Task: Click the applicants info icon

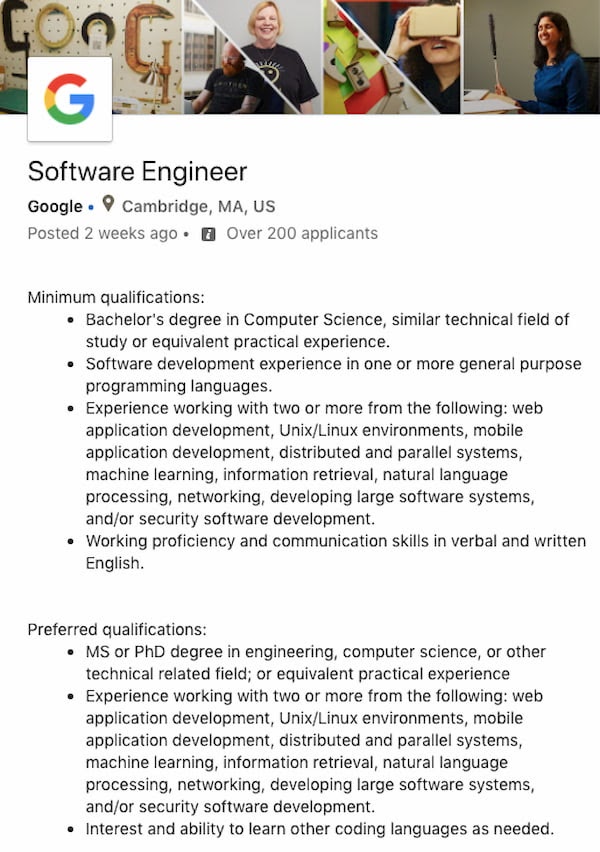Action: [208, 234]
